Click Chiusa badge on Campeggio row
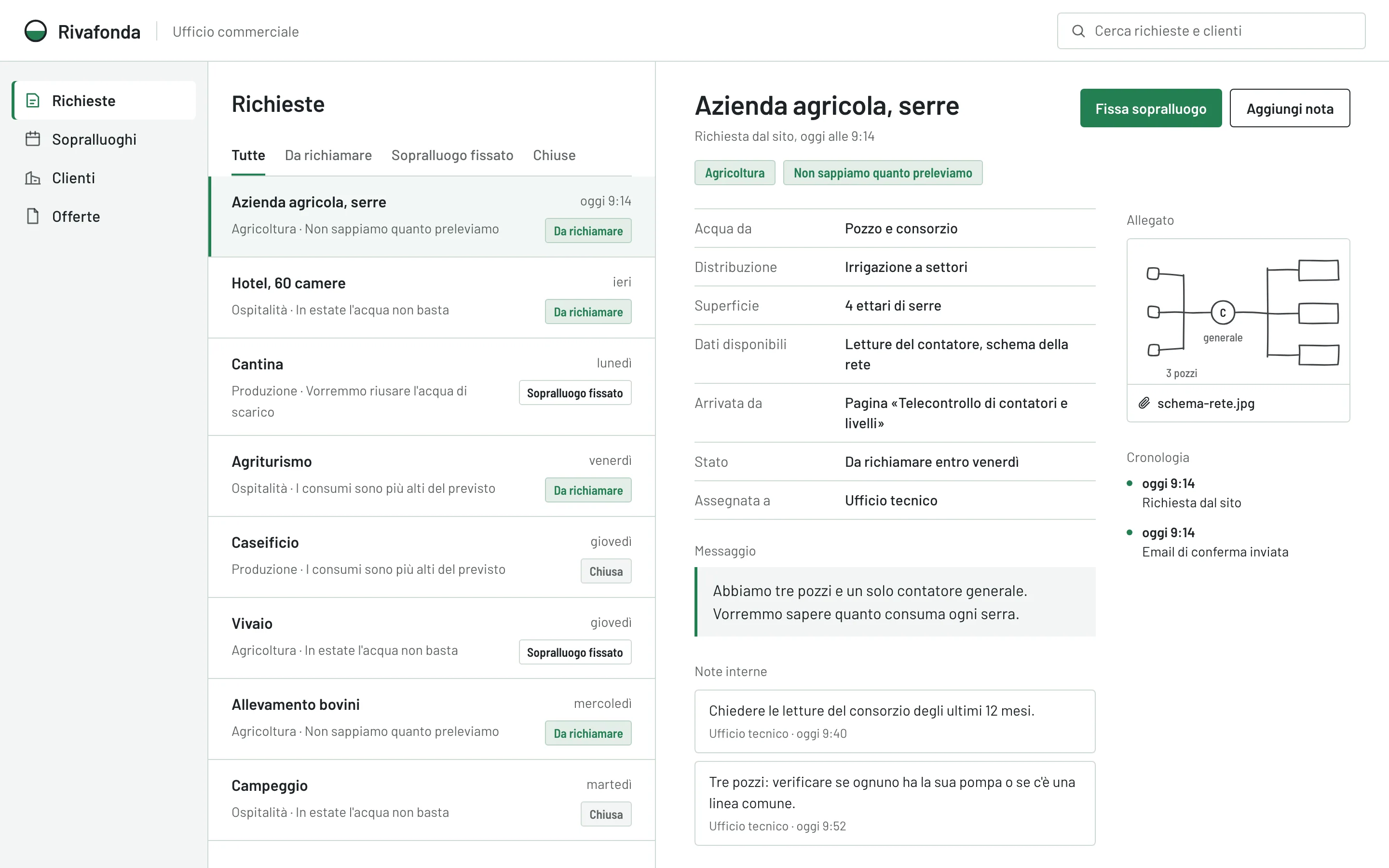The image size is (1389, 868). coord(606,814)
